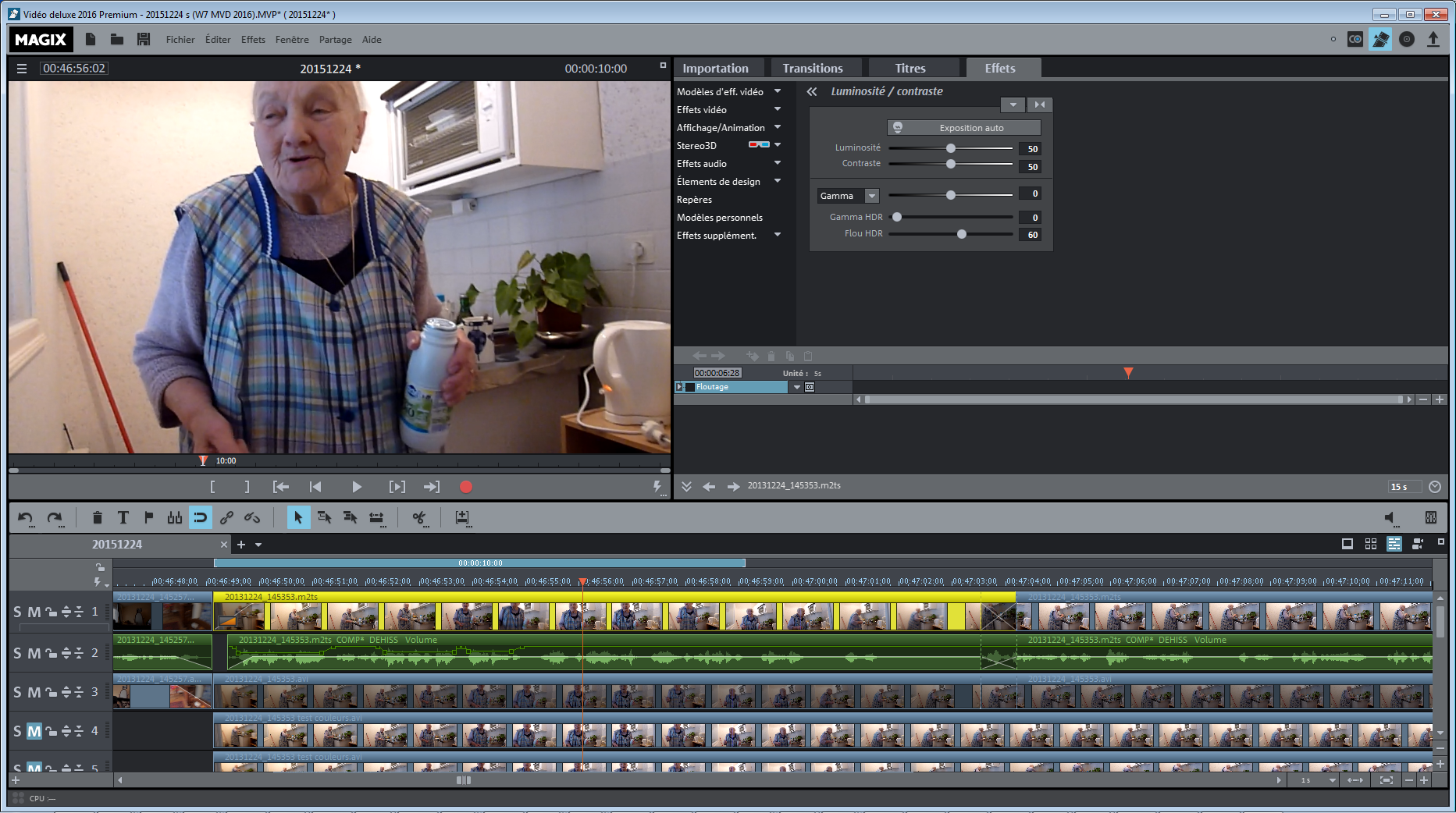Expand the Effets supplément. category

[x=778, y=235]
